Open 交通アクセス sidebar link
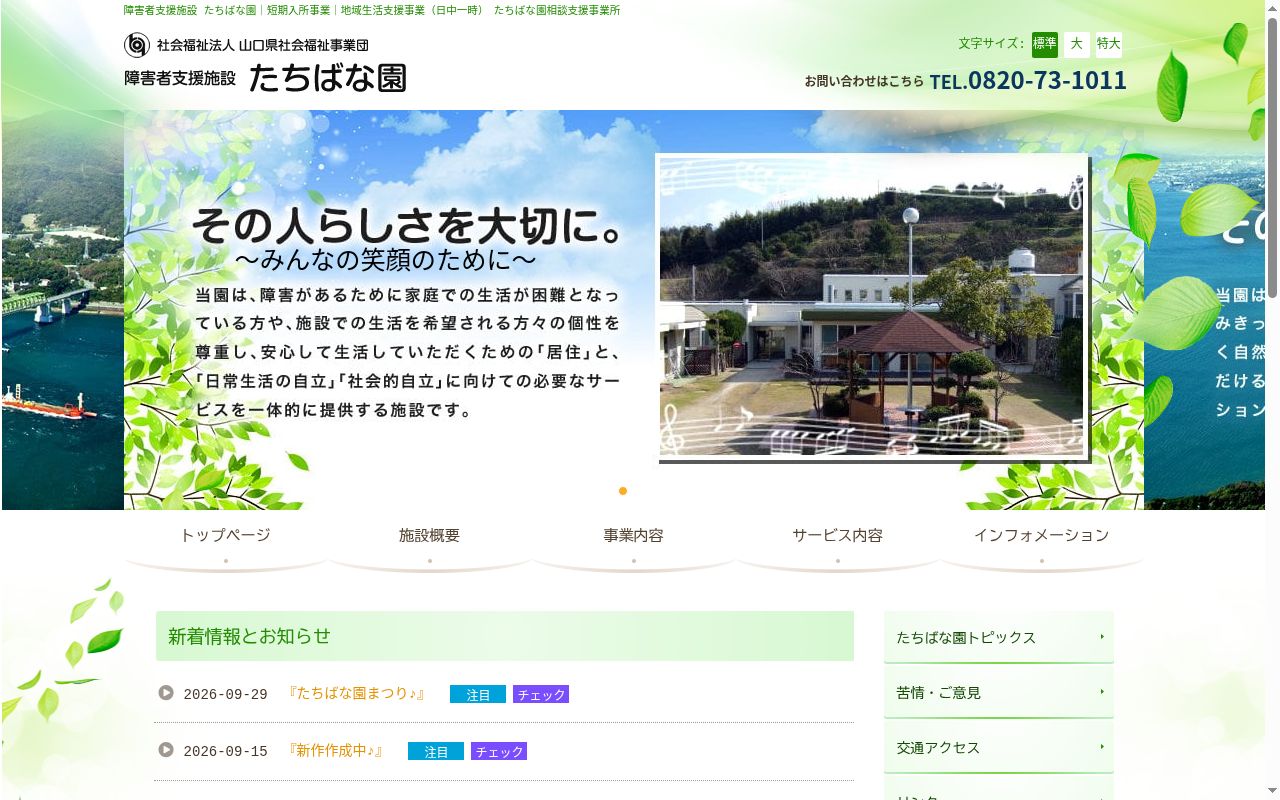This screenshot has height=800, width=1280. [999, 747]
